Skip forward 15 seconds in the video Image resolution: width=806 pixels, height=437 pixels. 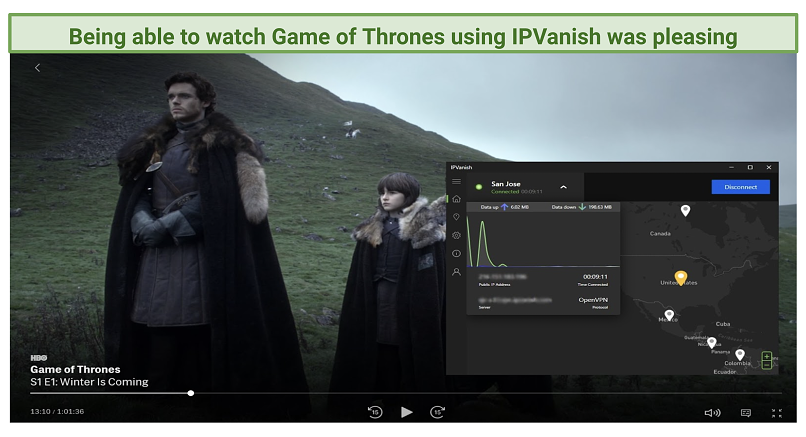point(437,412)
